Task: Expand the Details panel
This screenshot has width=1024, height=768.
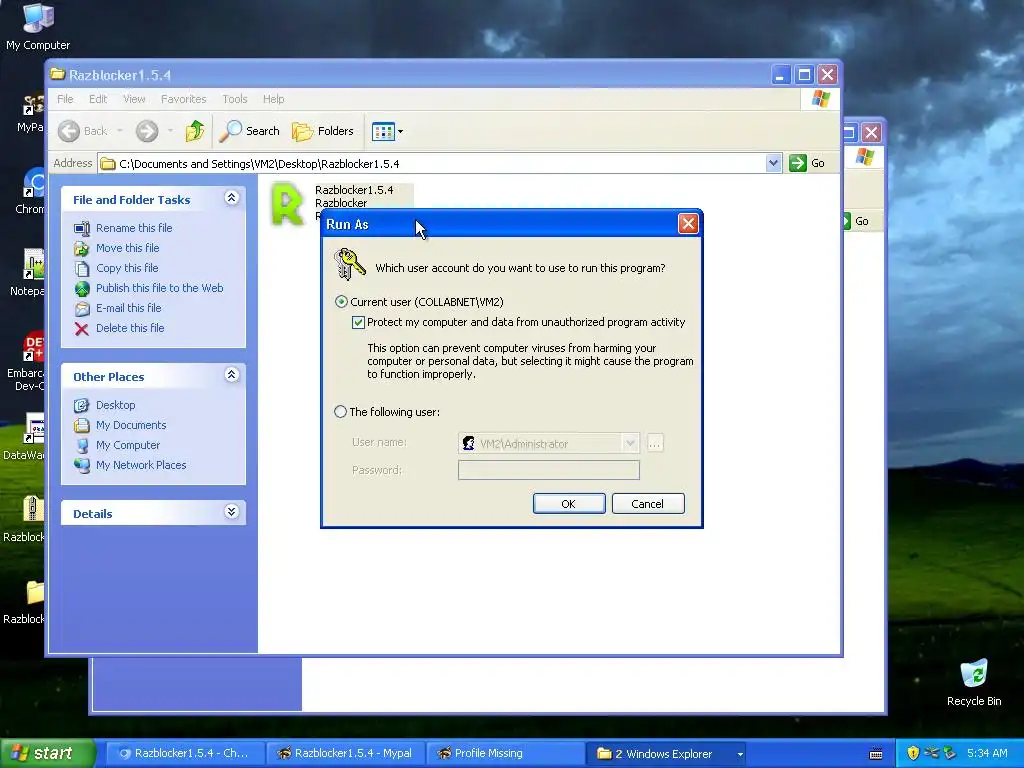Action: tap(231, 512)
